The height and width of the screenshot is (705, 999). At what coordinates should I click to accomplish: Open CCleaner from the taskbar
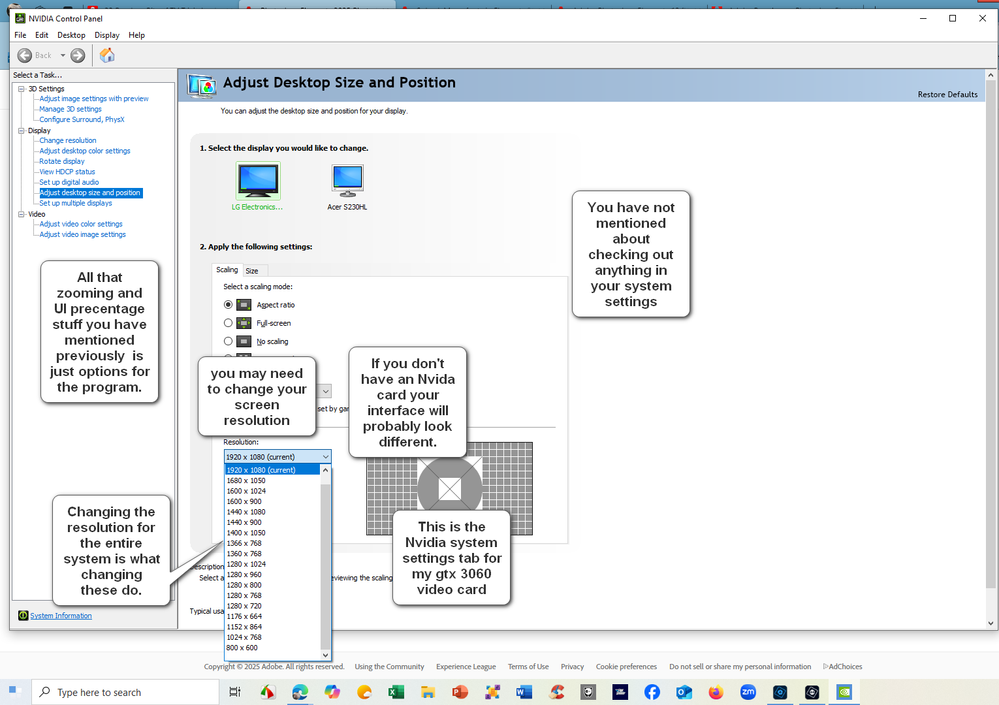click(x=557, y=692)
